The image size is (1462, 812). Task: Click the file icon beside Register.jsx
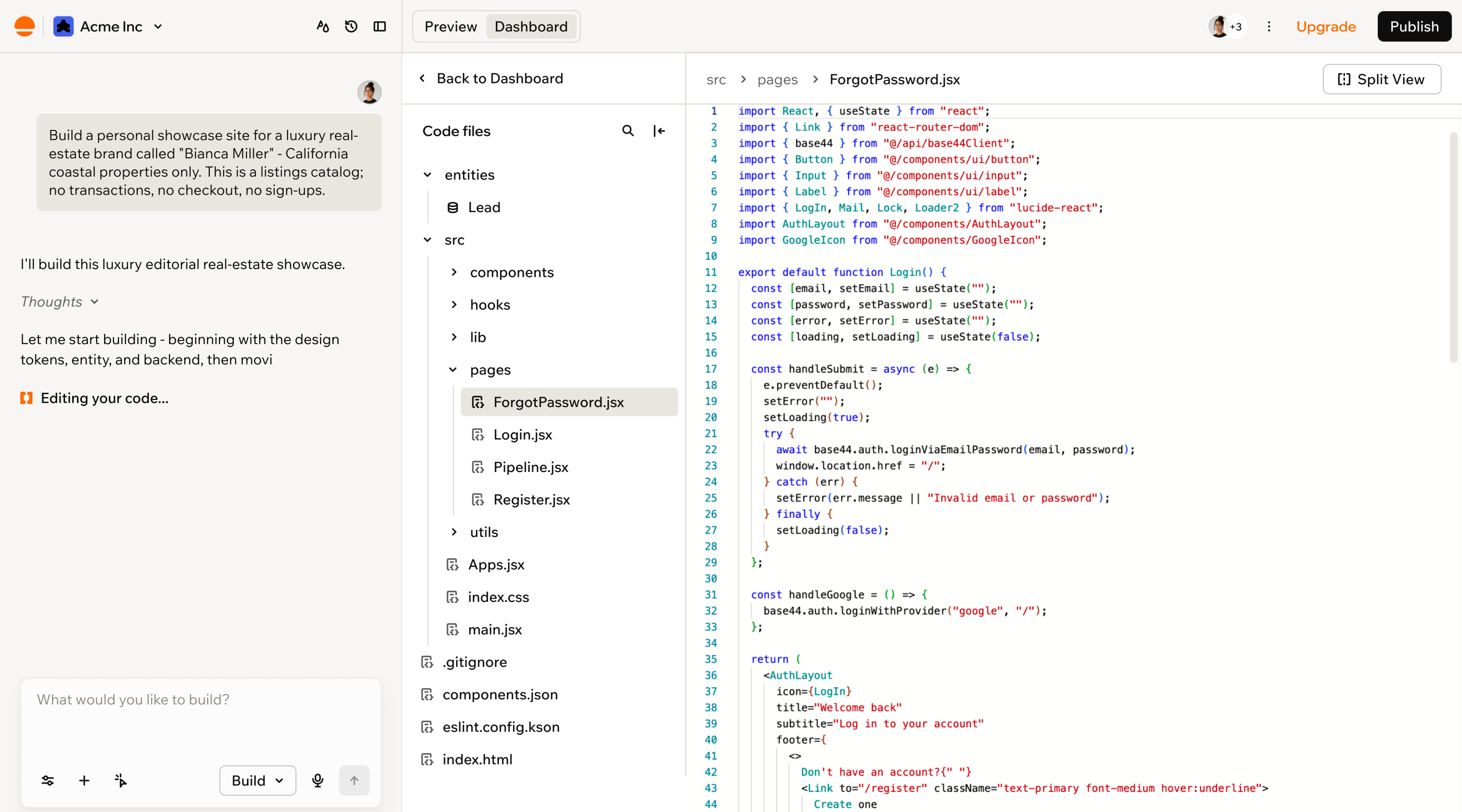478,500
